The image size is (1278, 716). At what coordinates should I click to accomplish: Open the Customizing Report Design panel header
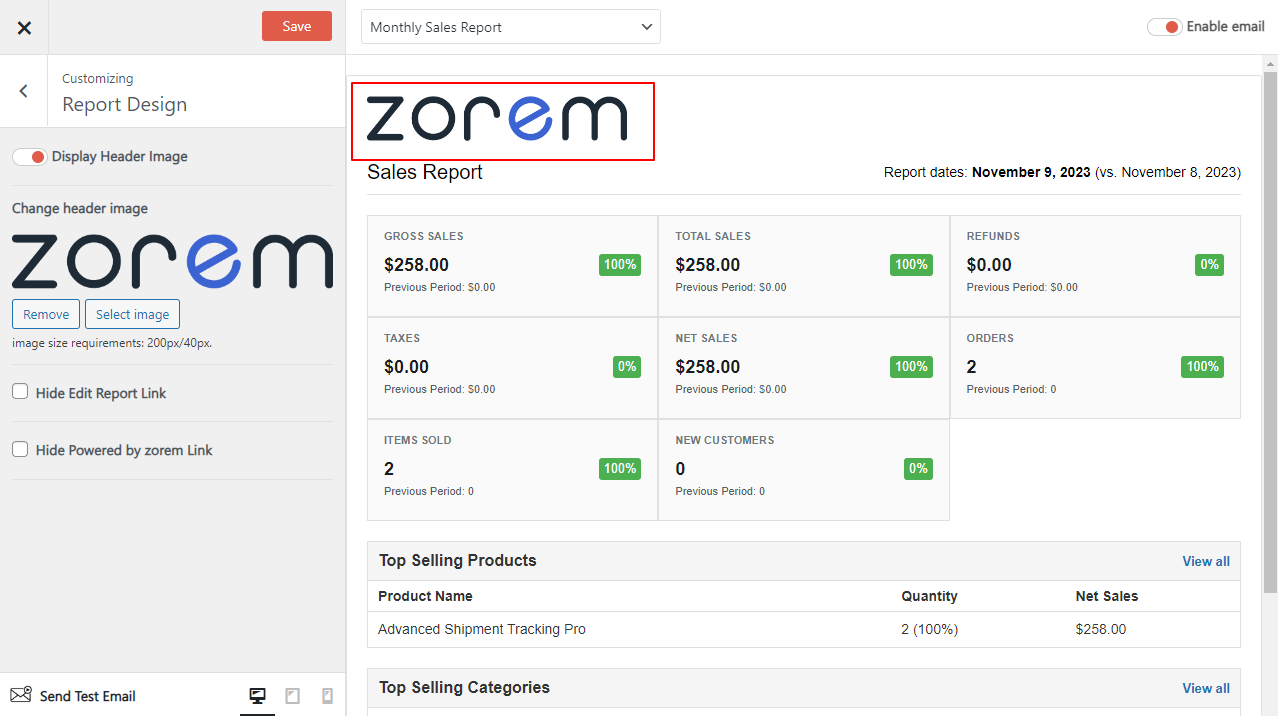pyautogui.click(x=124, y=90)
